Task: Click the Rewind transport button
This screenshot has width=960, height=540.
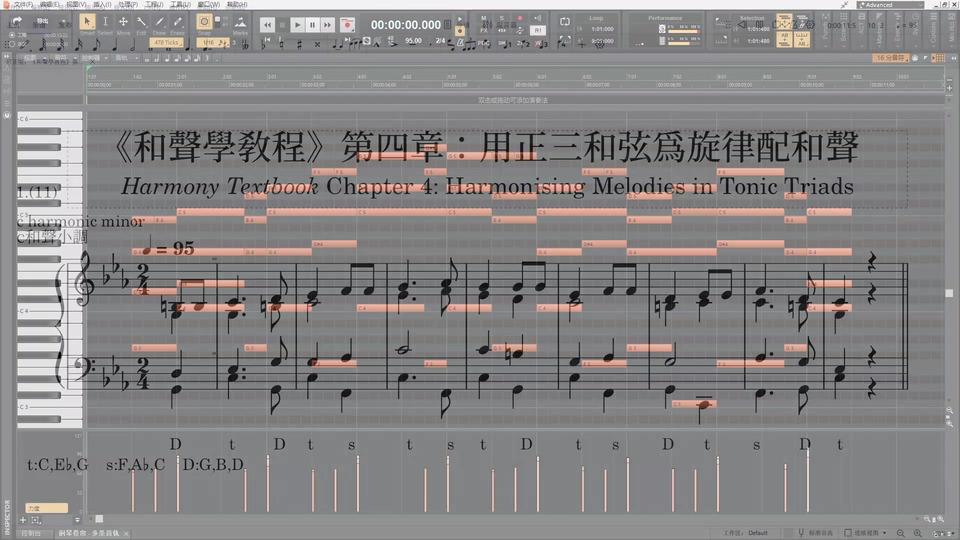Action: 267,25
